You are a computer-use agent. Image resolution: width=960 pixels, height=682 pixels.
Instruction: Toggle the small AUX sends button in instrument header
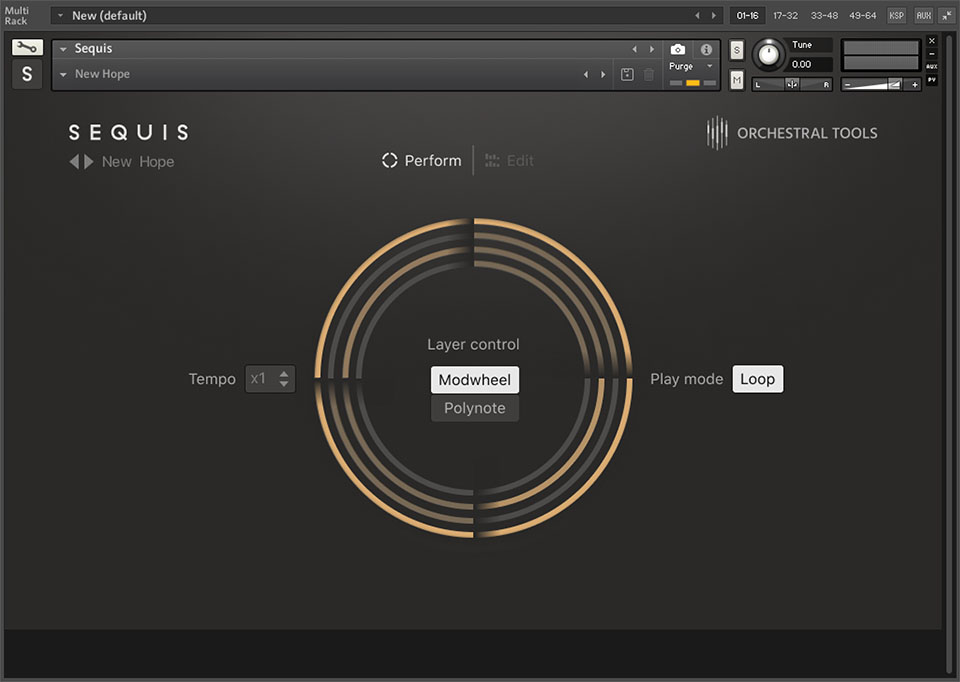(x=932, y=66)
